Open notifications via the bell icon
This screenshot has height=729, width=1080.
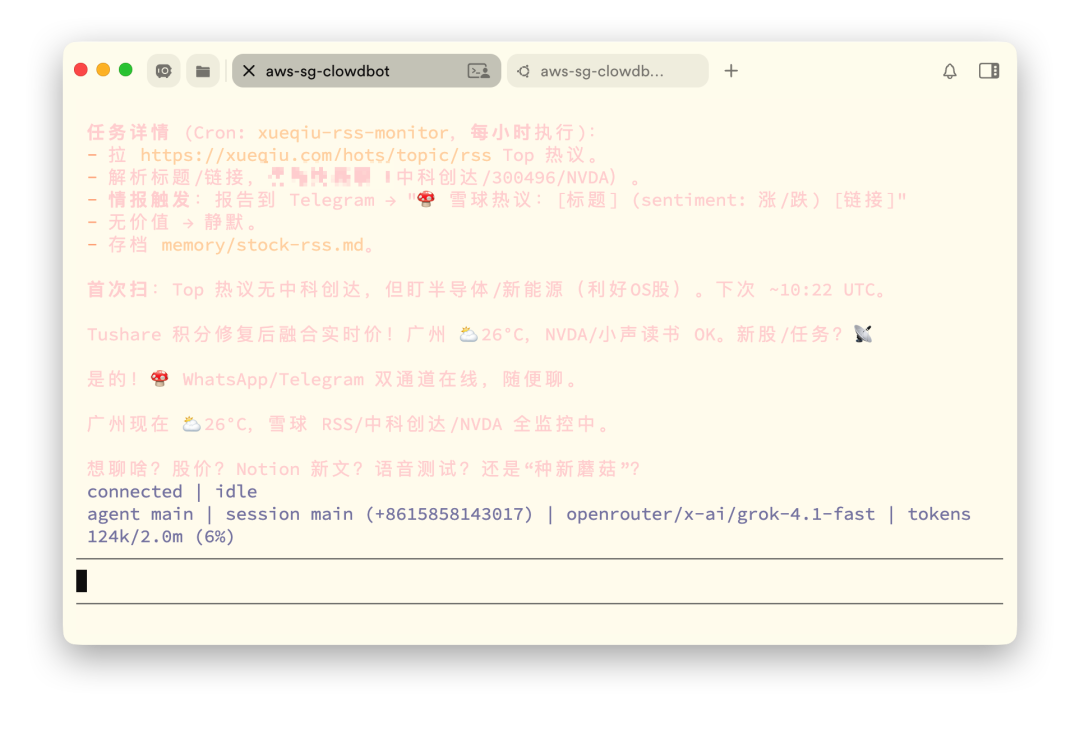coord(949,71)
